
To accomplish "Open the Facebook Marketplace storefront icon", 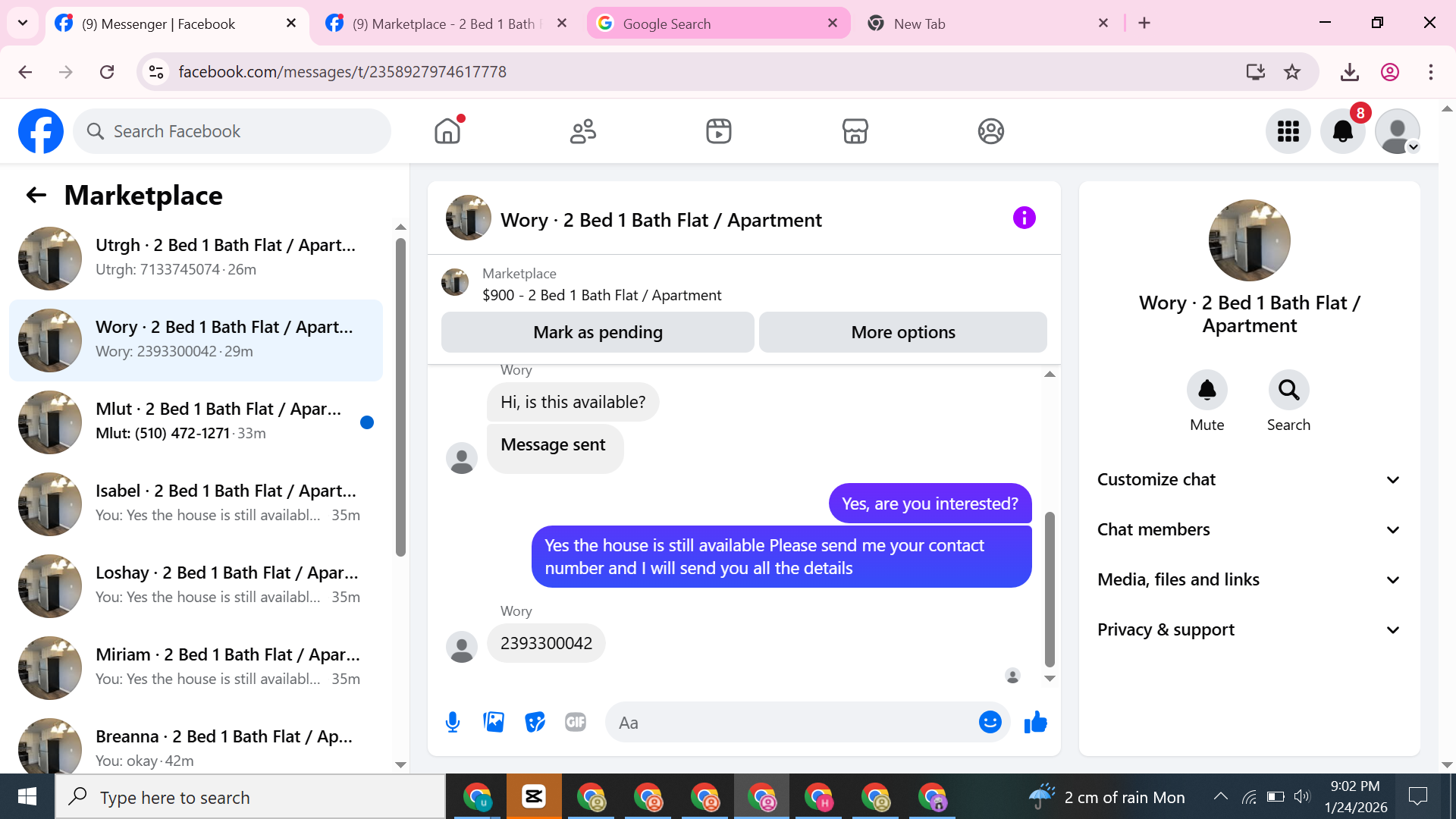I will 855,131.
